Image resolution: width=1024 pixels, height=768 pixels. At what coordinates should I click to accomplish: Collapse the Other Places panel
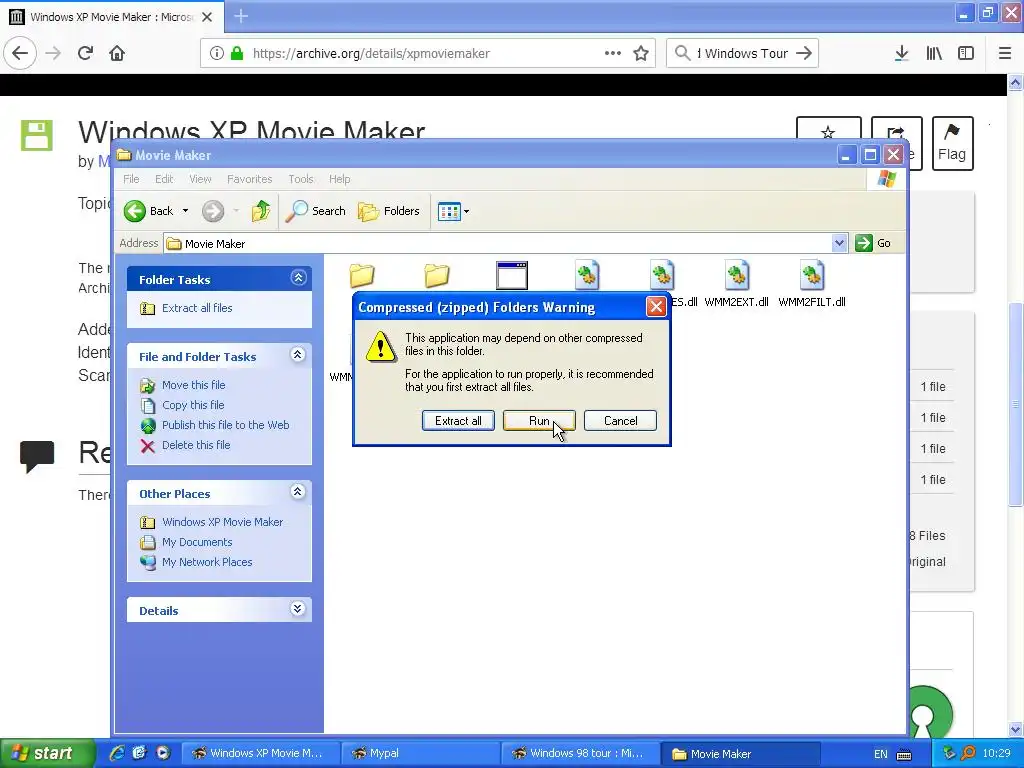pos(298,492)
